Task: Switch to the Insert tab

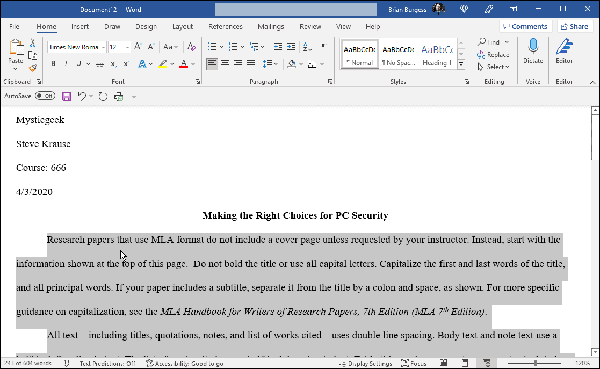Action: tap(80, 26)
